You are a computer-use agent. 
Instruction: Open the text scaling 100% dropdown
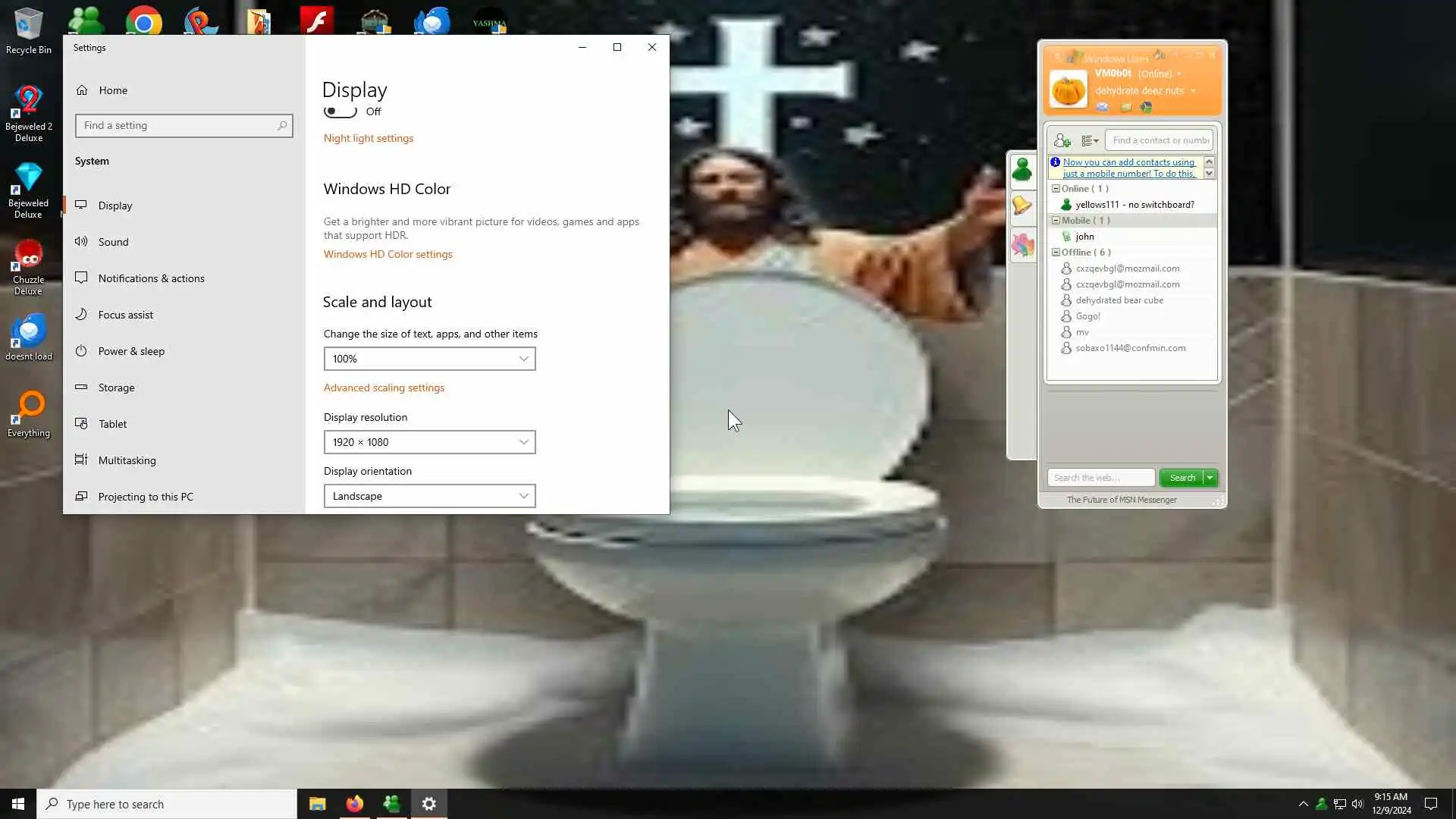[429, 359]
